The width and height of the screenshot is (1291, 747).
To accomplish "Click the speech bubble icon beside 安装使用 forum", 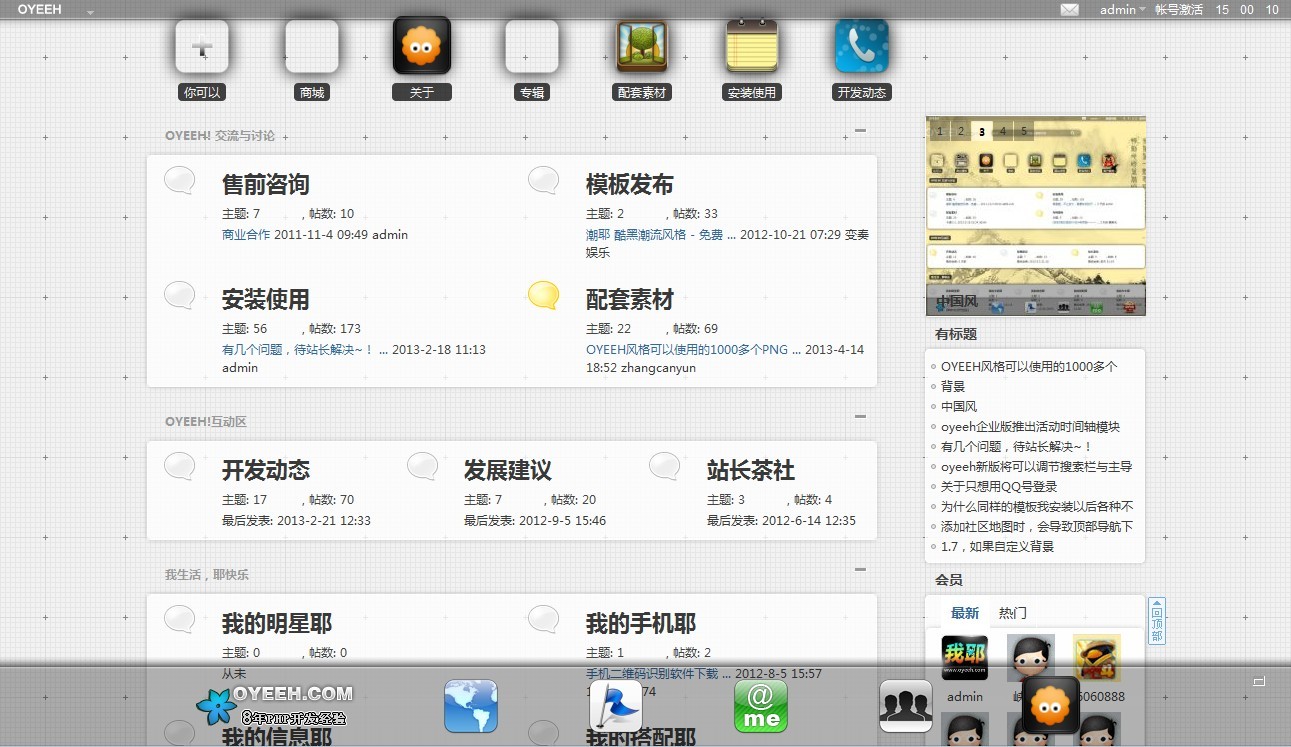I will [180, 295].
